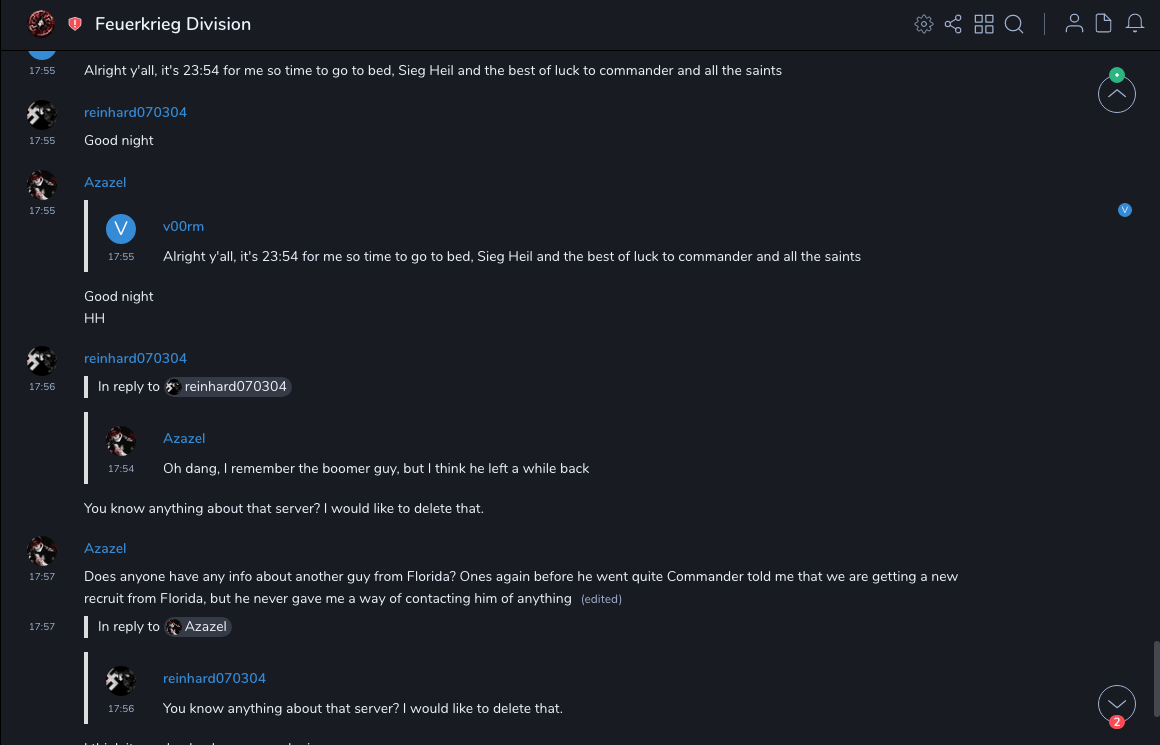The image size is (1160, 745).
Task: Click the room avatar in the header
Action: (42, 23)
